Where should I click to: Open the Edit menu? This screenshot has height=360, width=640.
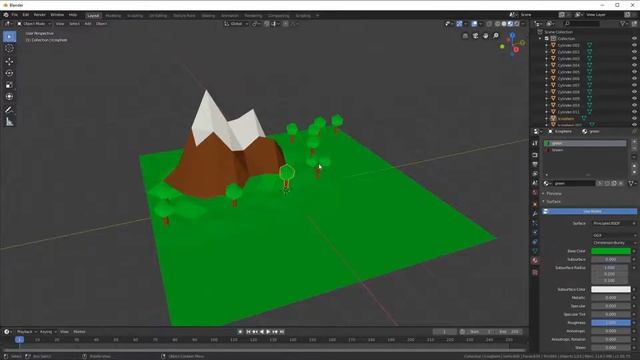(26, 15)
